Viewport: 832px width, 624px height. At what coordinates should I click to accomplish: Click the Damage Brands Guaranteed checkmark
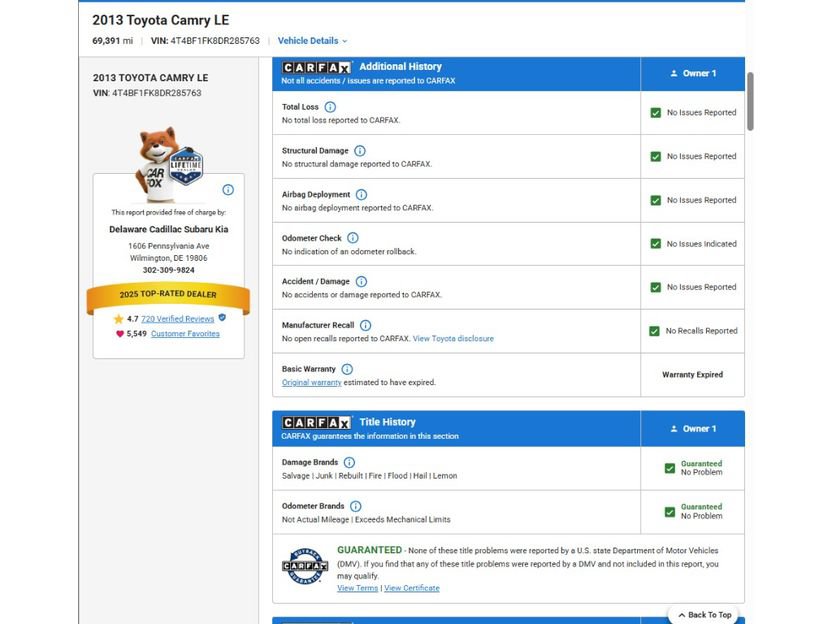pos(670,468)
